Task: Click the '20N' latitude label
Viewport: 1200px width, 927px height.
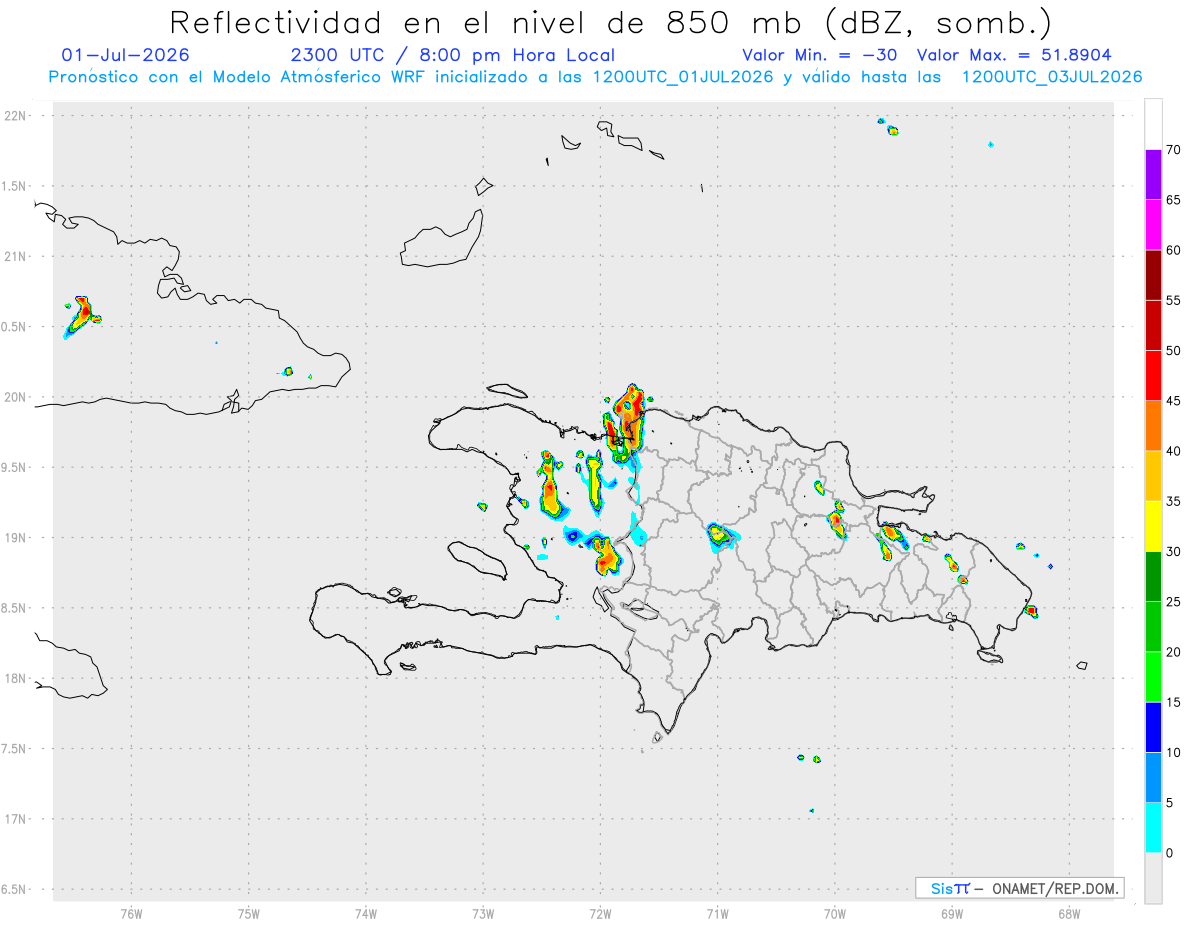Action: (x=17, y=397)
